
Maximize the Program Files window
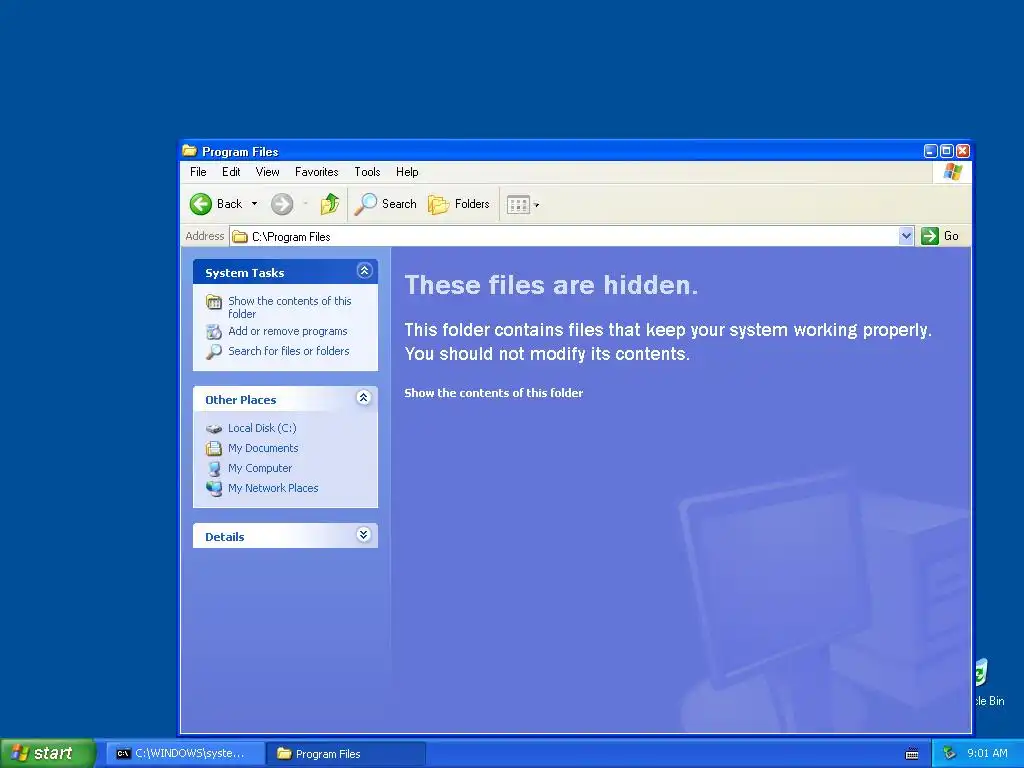click(946, 151)
